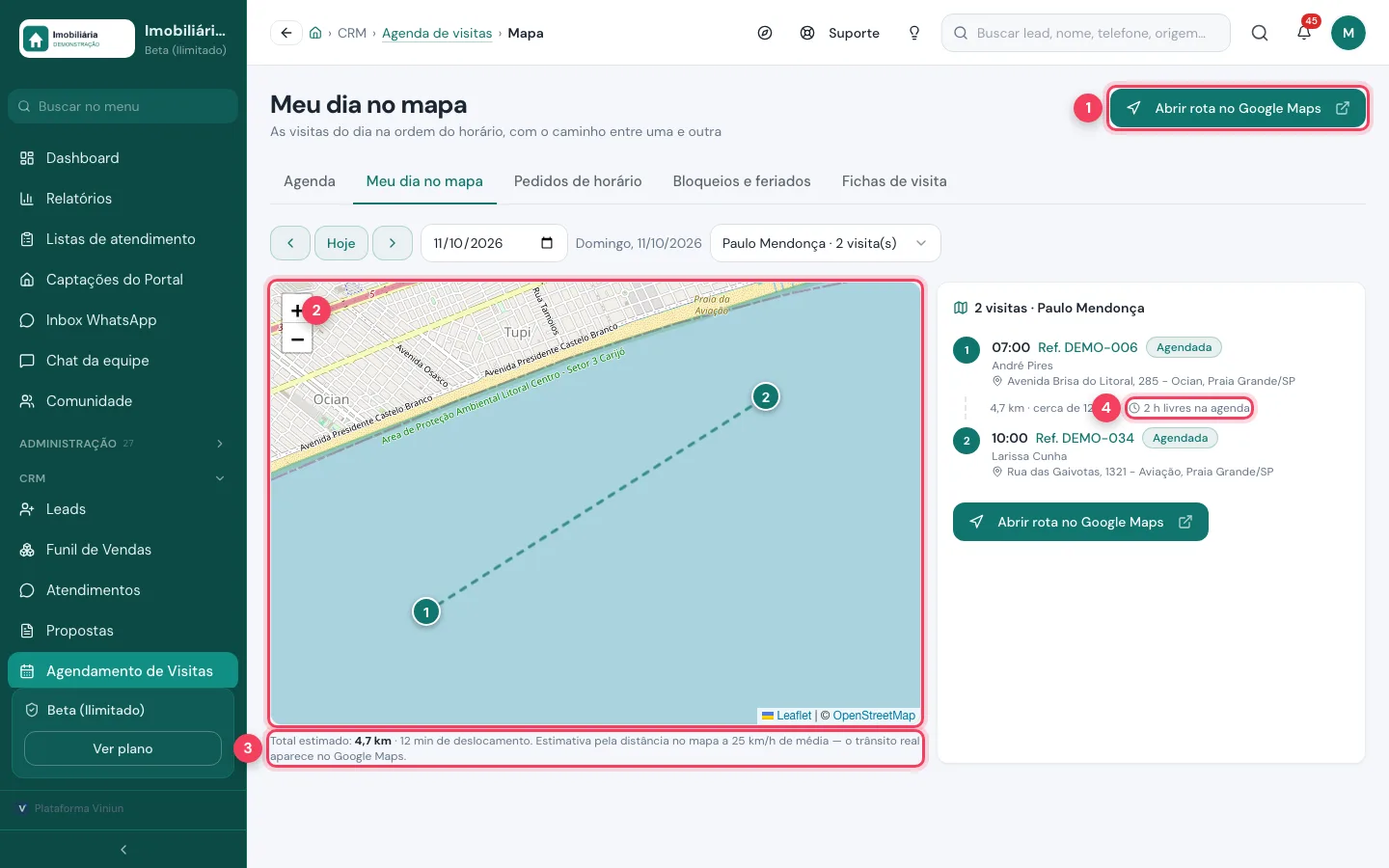Zoom out on the map

pos(297,339)
